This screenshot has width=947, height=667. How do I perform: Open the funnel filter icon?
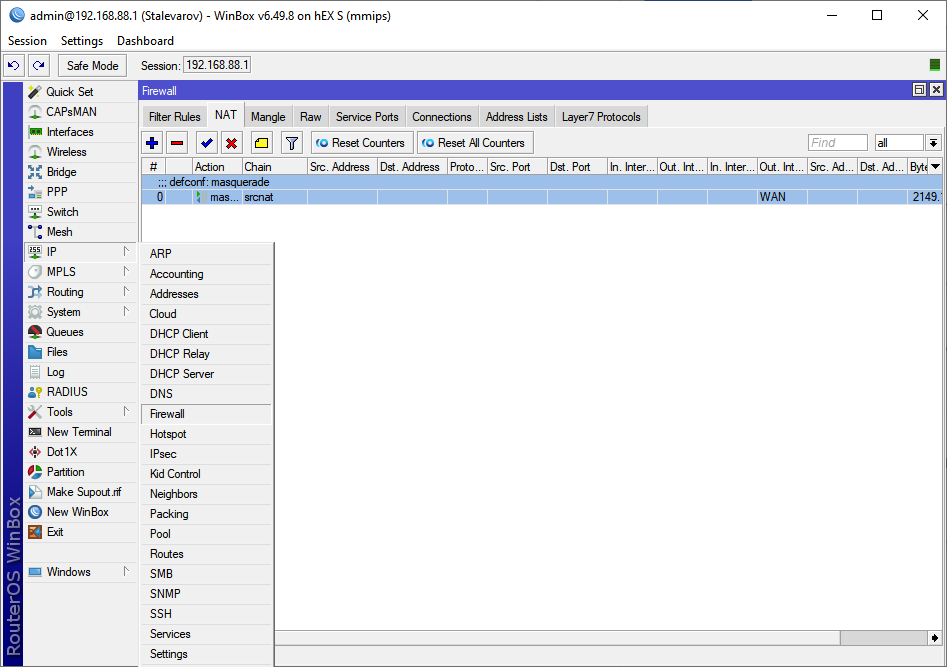(292, 143)
